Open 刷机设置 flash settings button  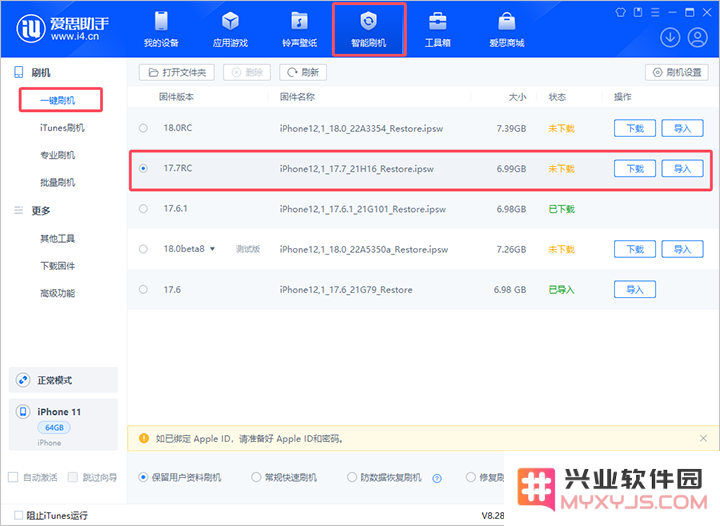[677, 73]
